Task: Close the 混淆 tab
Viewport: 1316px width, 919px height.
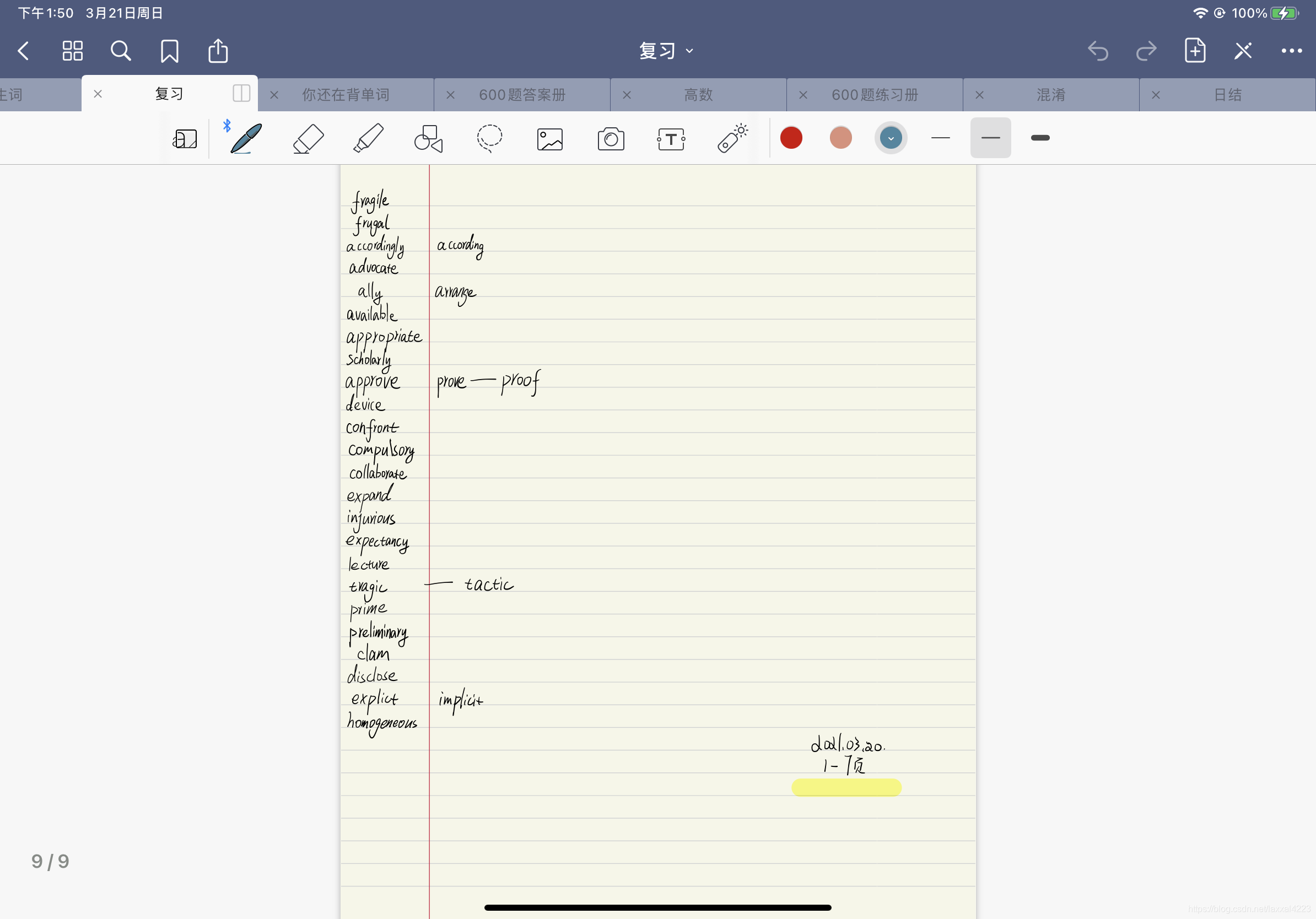Action: (979, 95)
